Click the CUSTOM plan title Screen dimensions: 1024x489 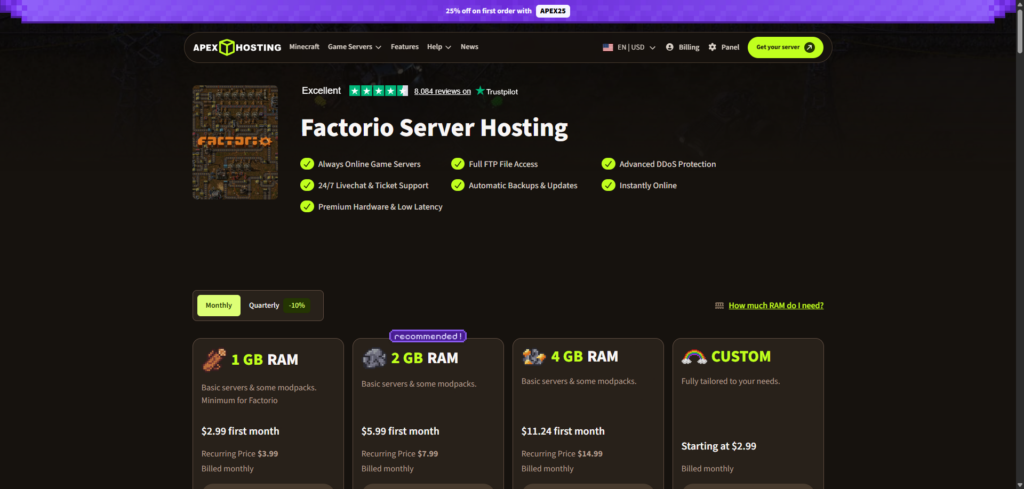click(x=741, y=356)
